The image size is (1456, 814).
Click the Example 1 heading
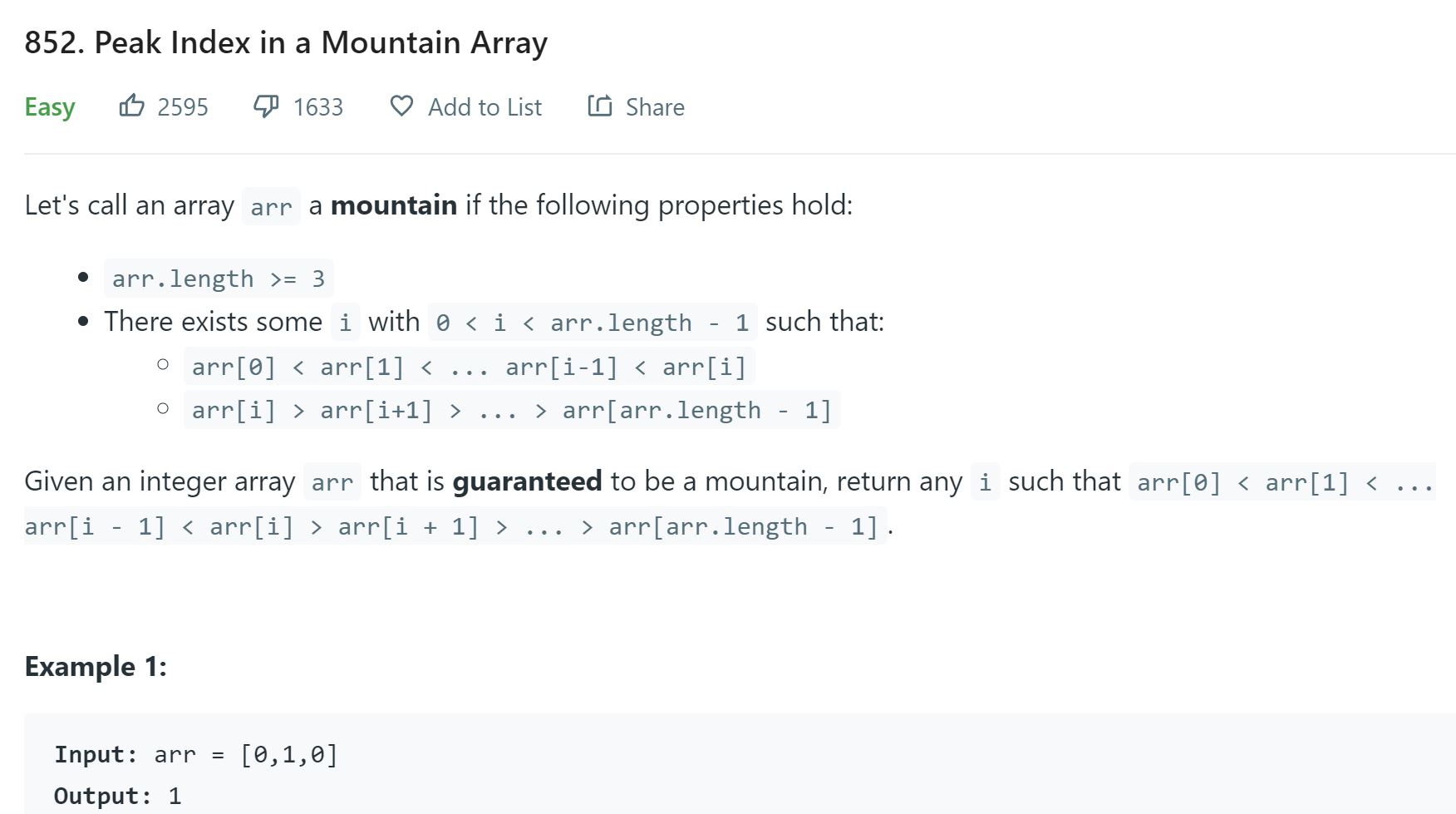coord(96,667)
